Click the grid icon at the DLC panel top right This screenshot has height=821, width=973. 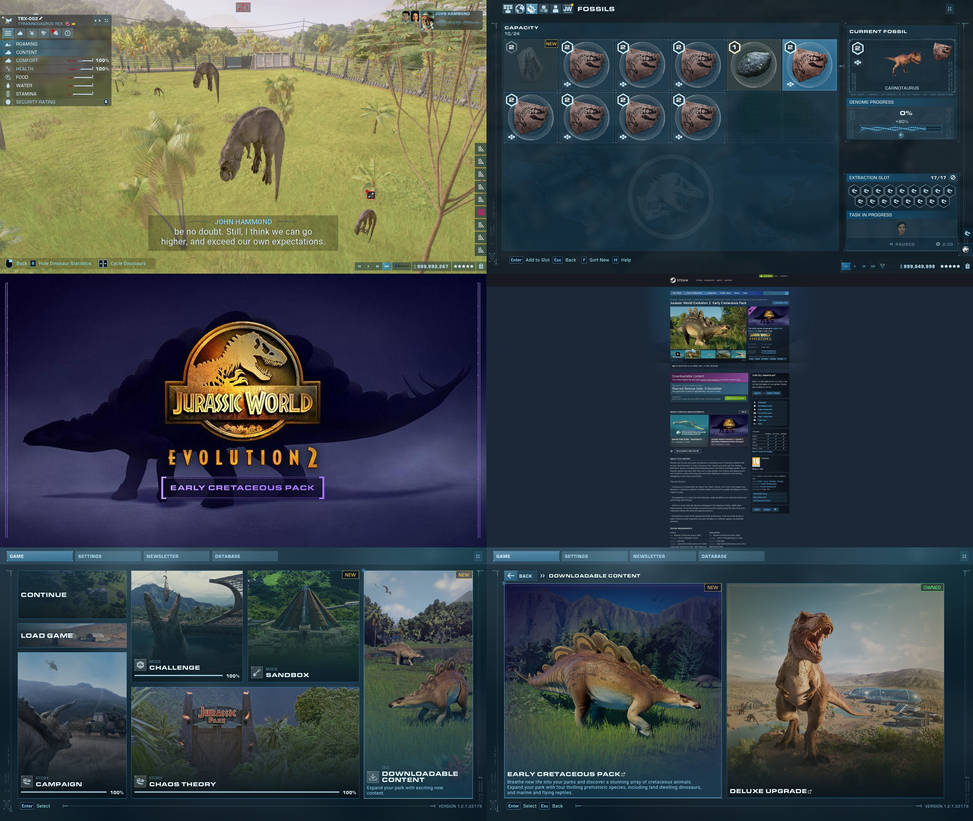pyautogui.click(x=964, y=556)
